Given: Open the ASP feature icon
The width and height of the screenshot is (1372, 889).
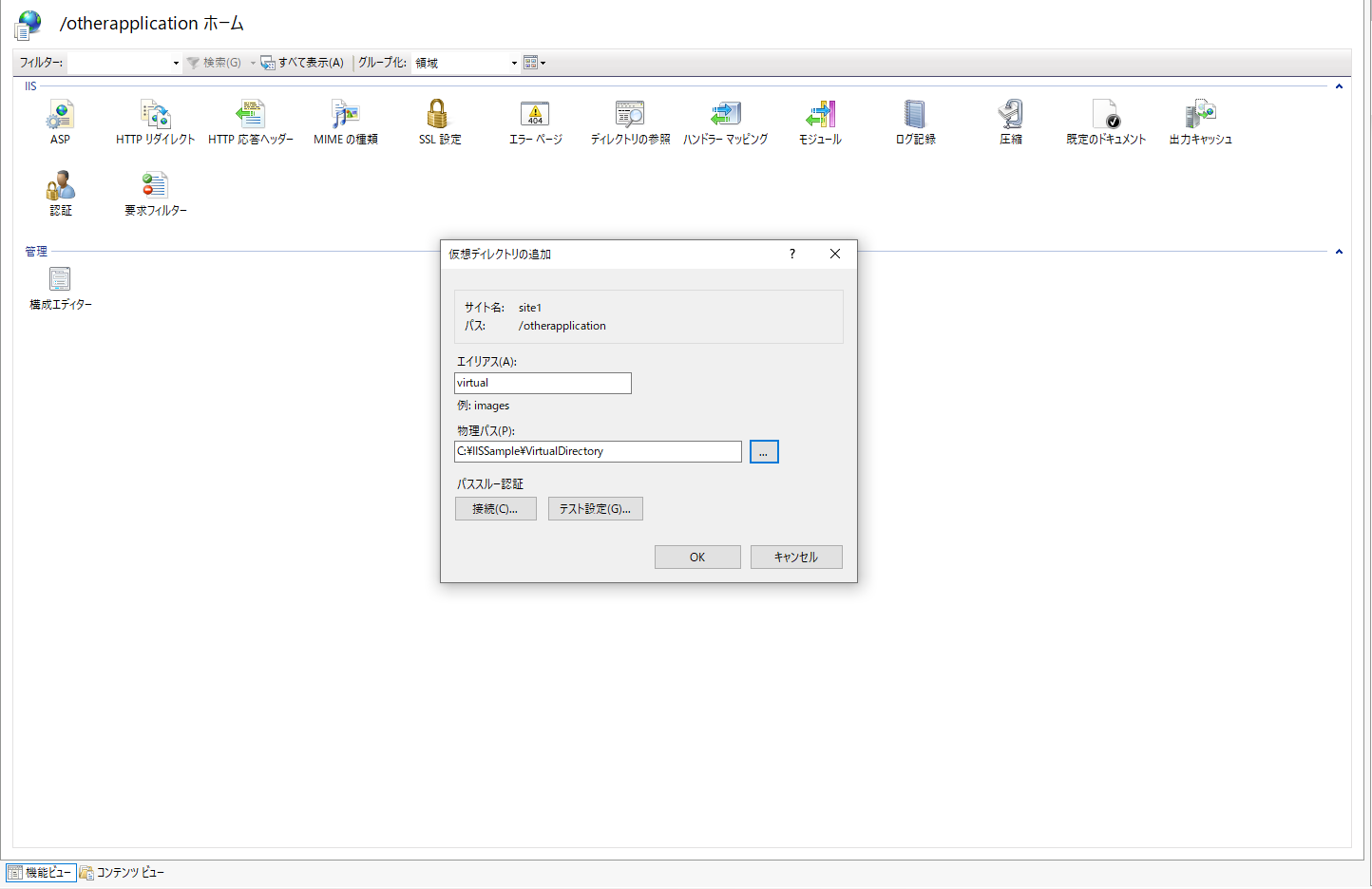Looking at the screenshot, I should pyautogui.click(x=60, y=123).
